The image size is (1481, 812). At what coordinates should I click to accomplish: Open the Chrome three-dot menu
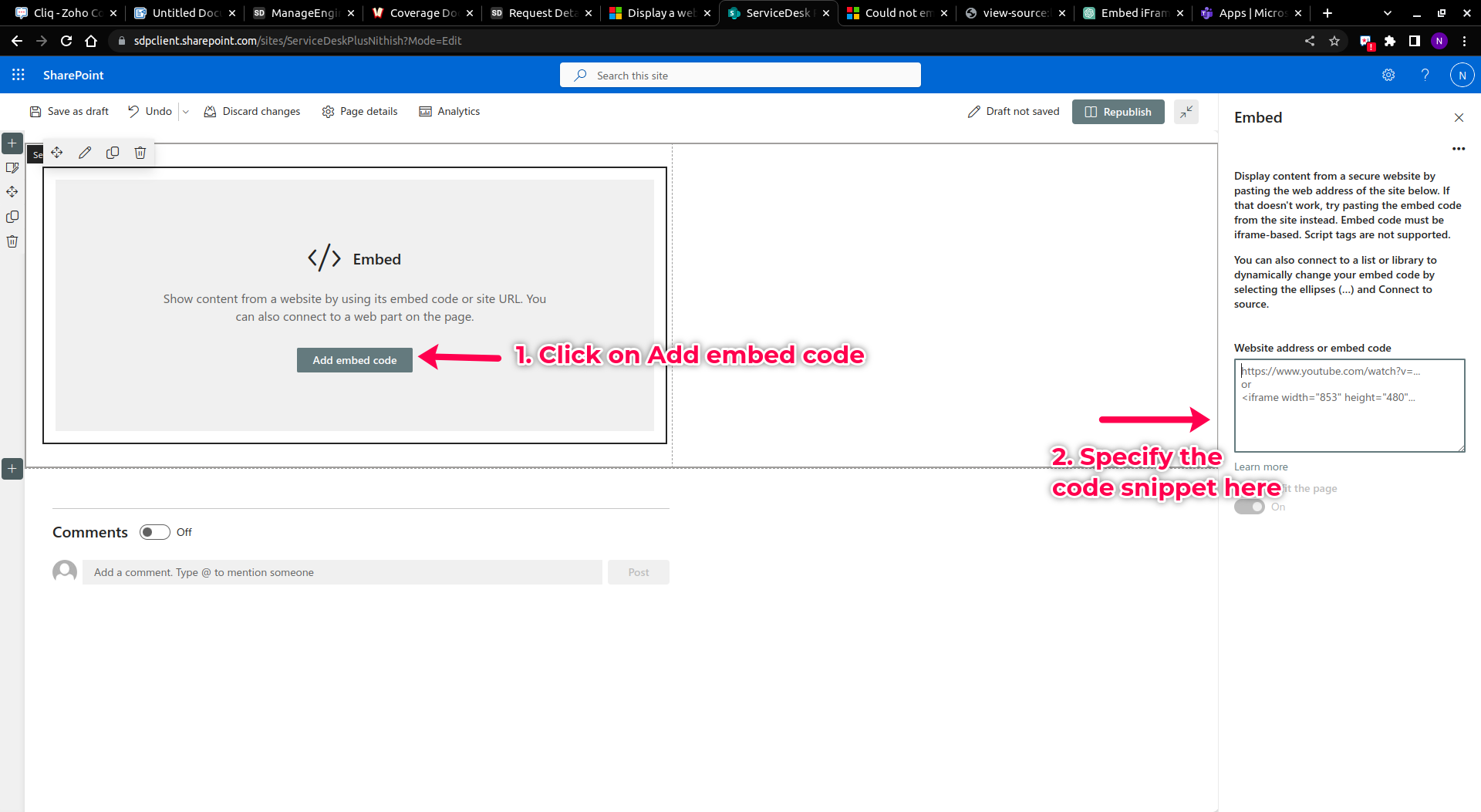pyautogui.click(x=1464, y=41)
